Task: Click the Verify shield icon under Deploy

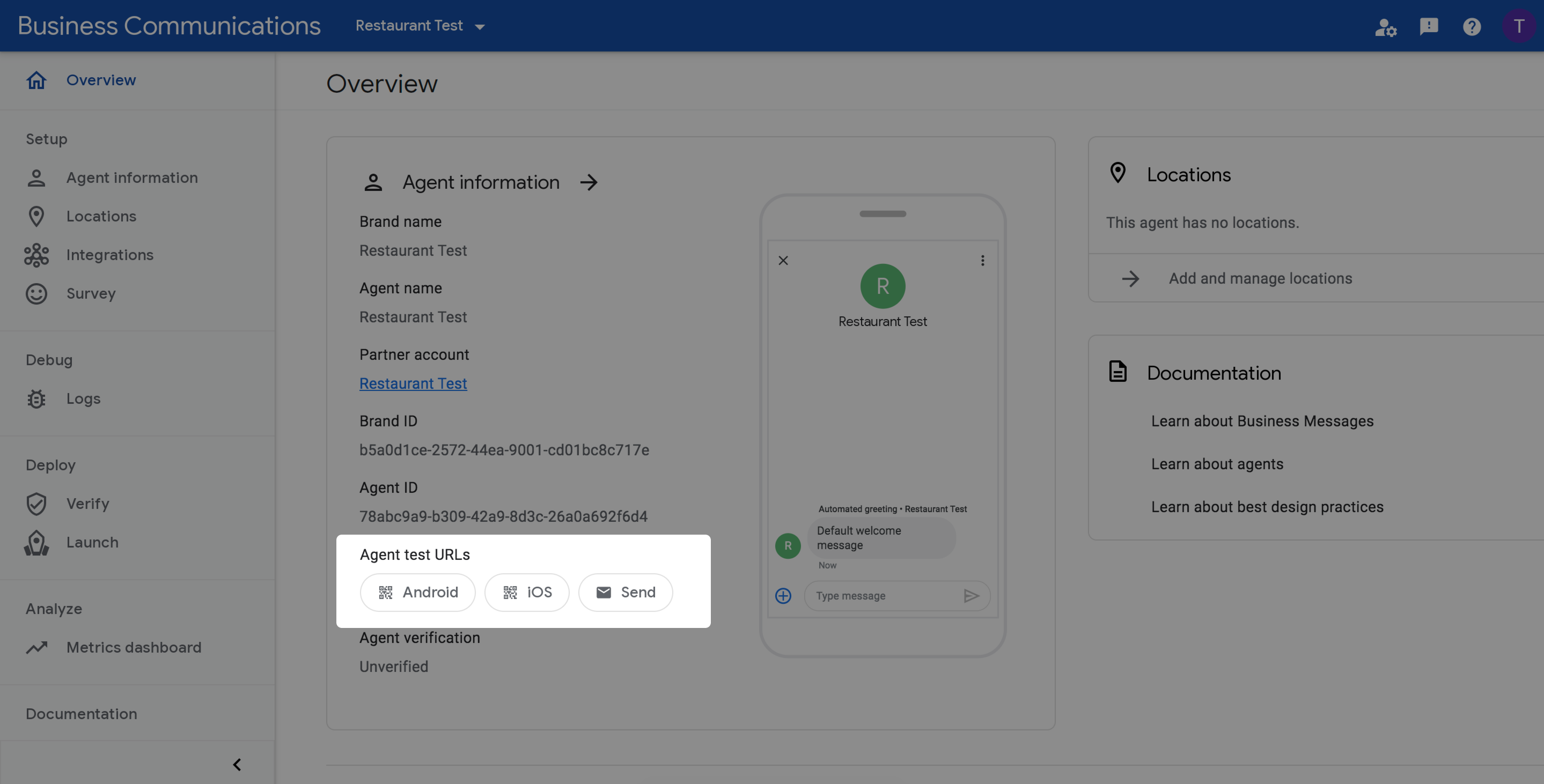Action: coord(36,503)
